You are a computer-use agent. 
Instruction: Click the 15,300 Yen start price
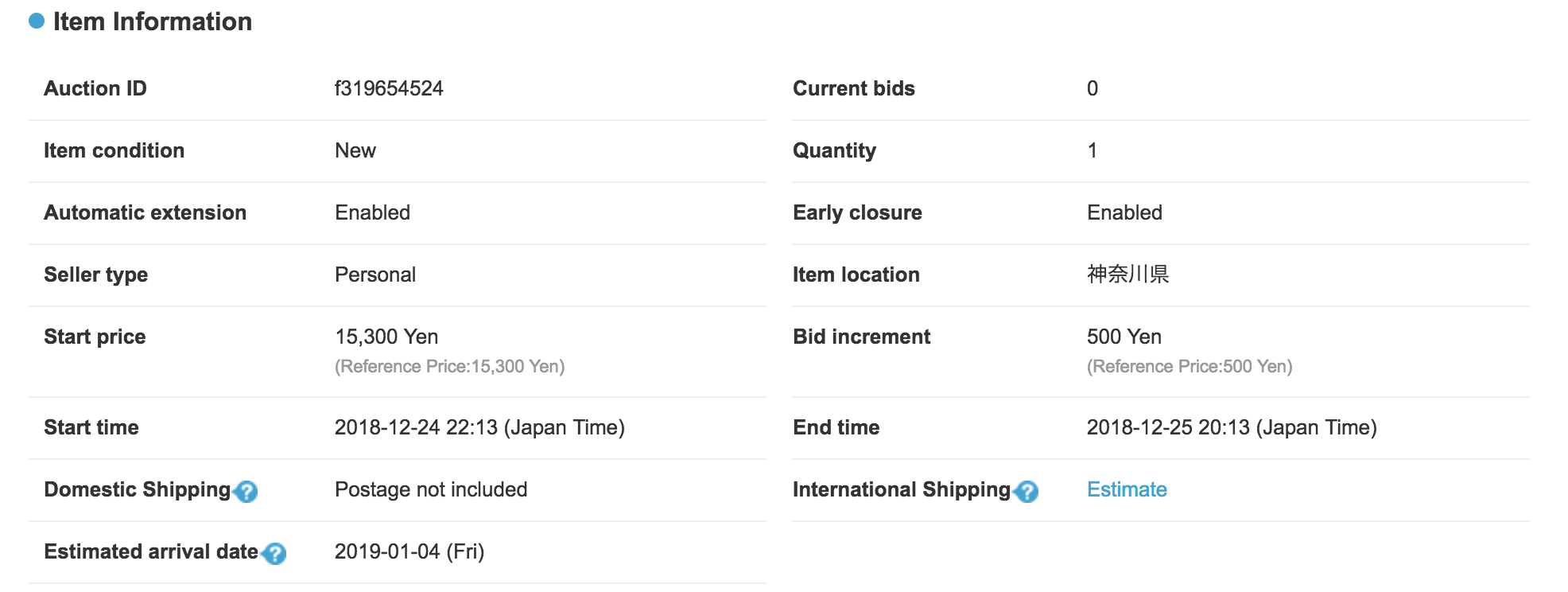tap(386, 337)
